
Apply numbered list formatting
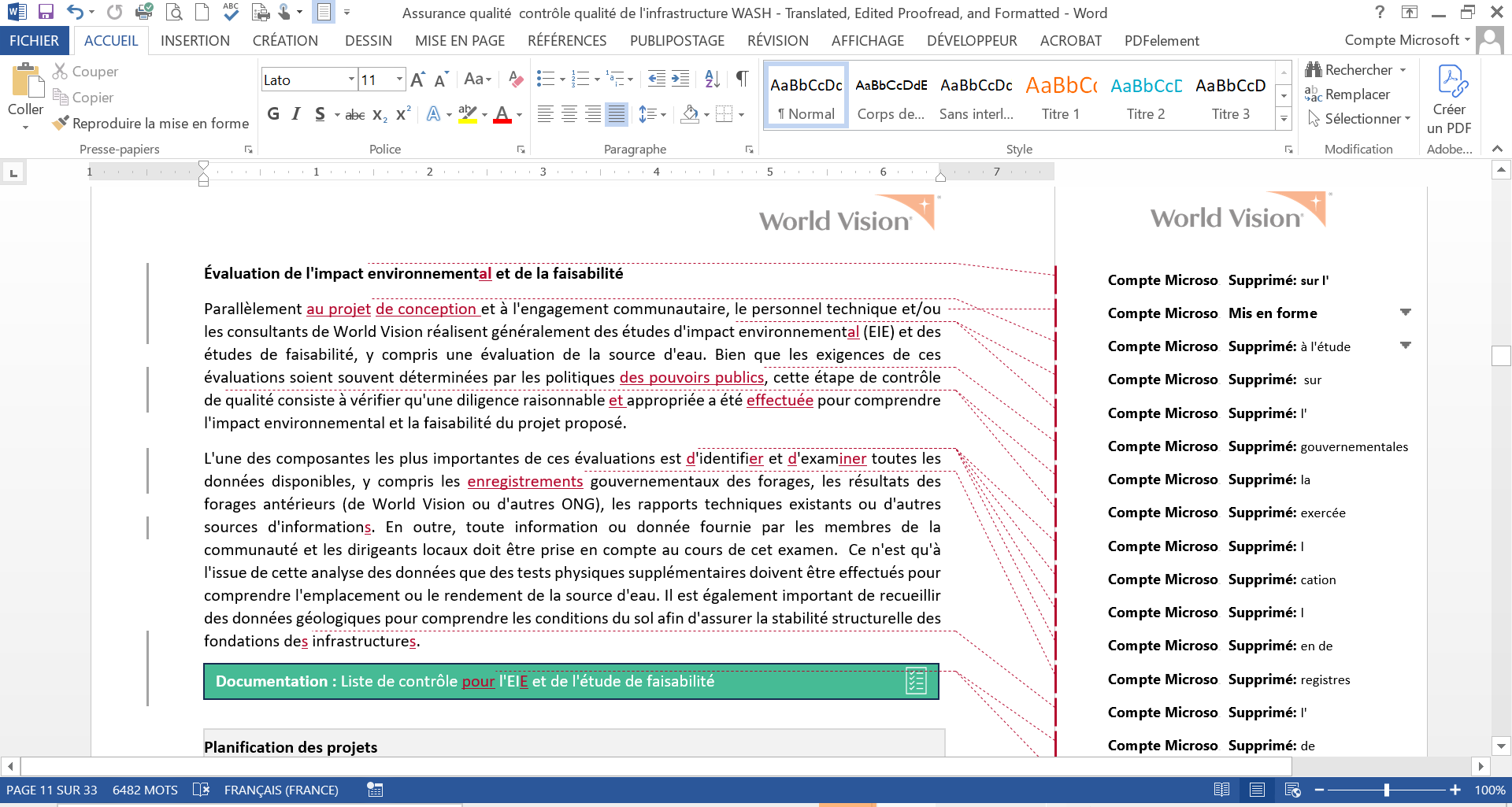(581, 79)
